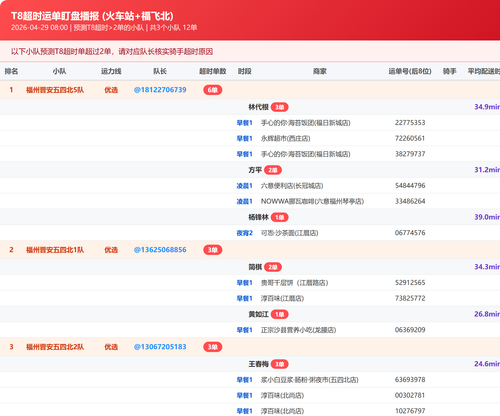
Task: Click the merchant in the order 63693978 row
Action: [310, 380]
